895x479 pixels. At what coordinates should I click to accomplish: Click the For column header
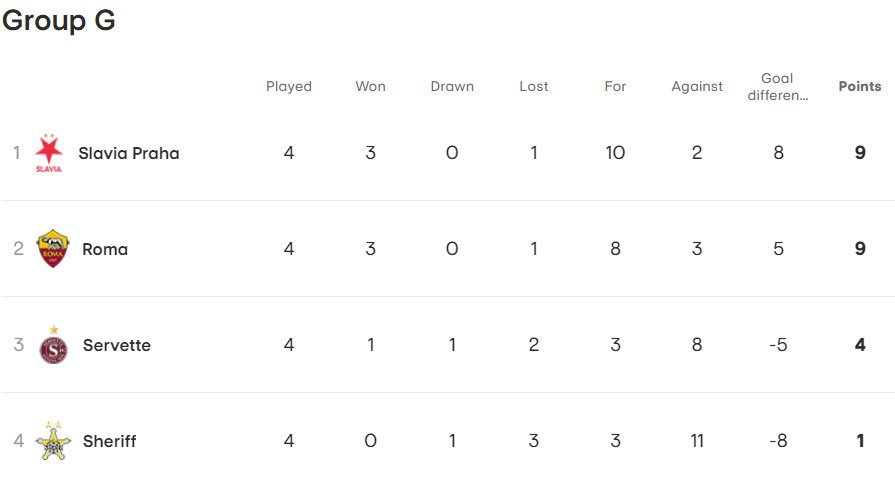[x=615, y=86]
